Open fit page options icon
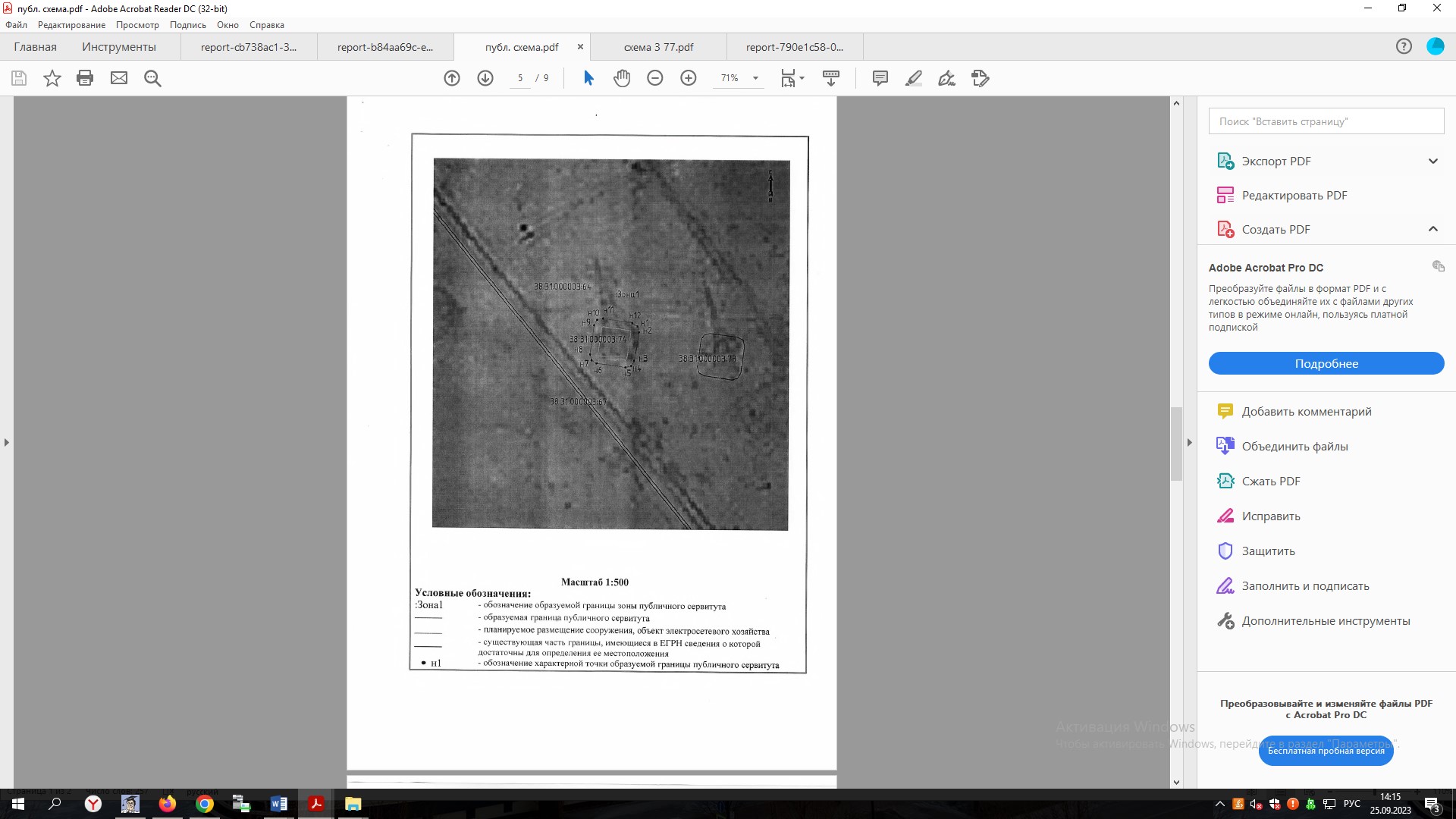This screenshot has height=819, width=1456. (792, 78)
